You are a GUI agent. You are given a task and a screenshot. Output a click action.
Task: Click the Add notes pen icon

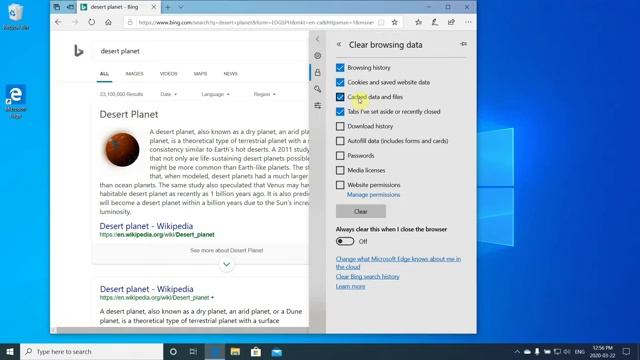tap(435, 22)
